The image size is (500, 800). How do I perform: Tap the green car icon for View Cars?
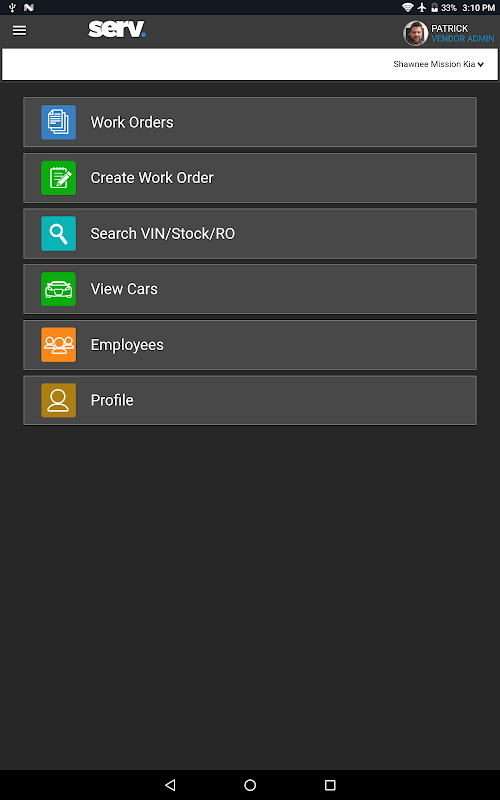(x=59, y=289)
